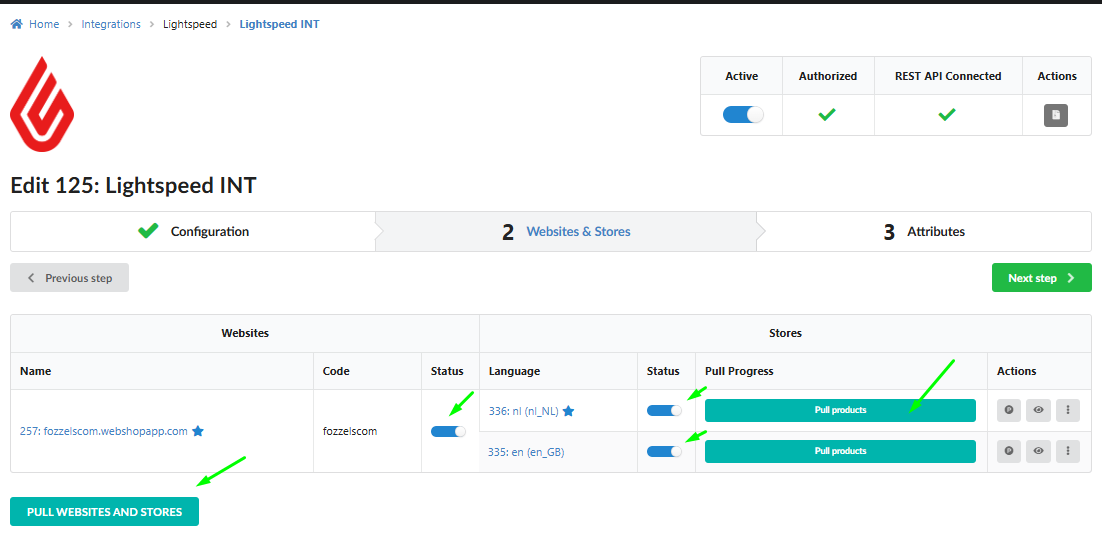Open store 336: nl (nl_NL)

tap(524, 412)
